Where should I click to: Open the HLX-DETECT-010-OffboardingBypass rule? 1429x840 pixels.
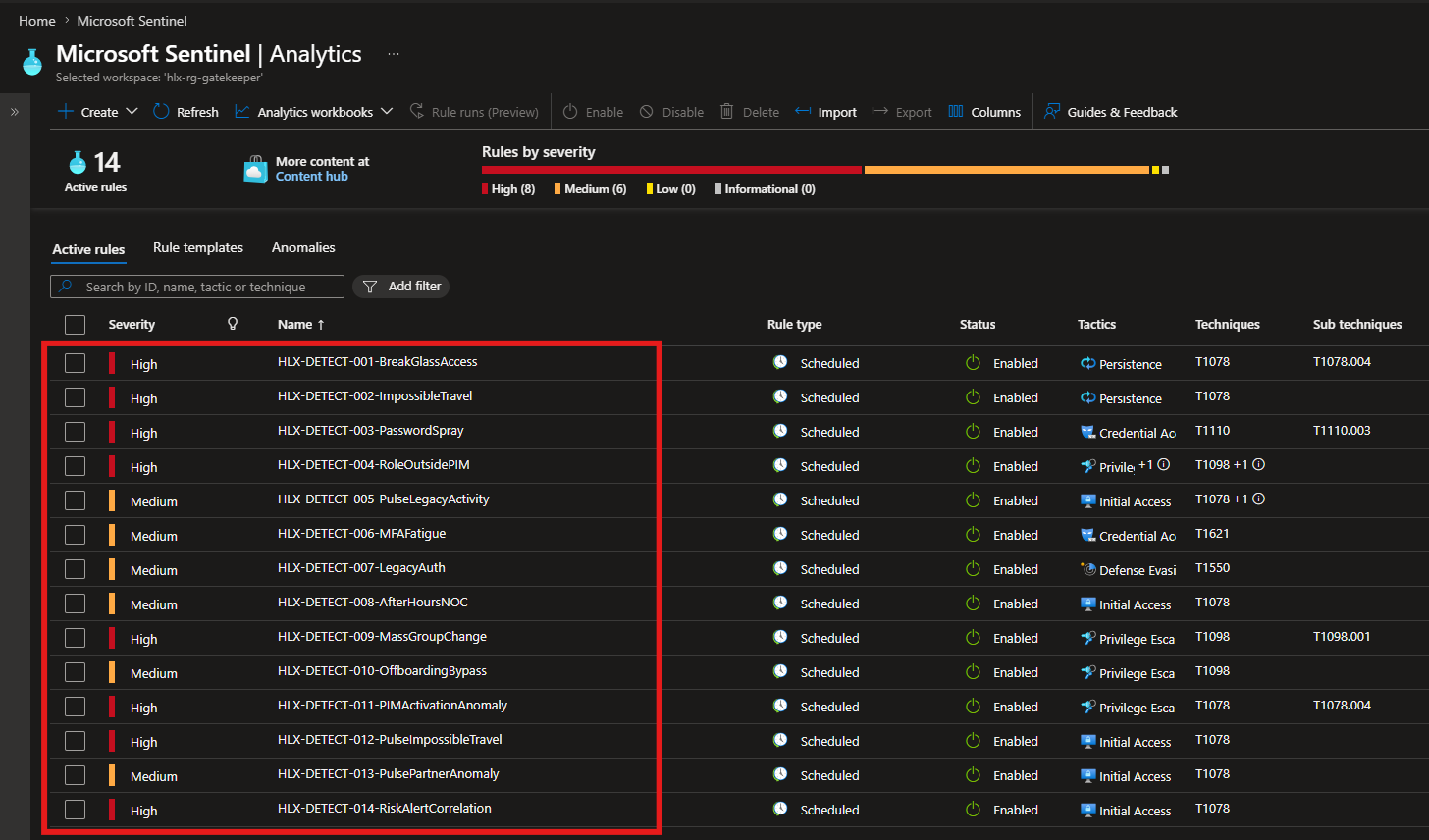(382, 671)
